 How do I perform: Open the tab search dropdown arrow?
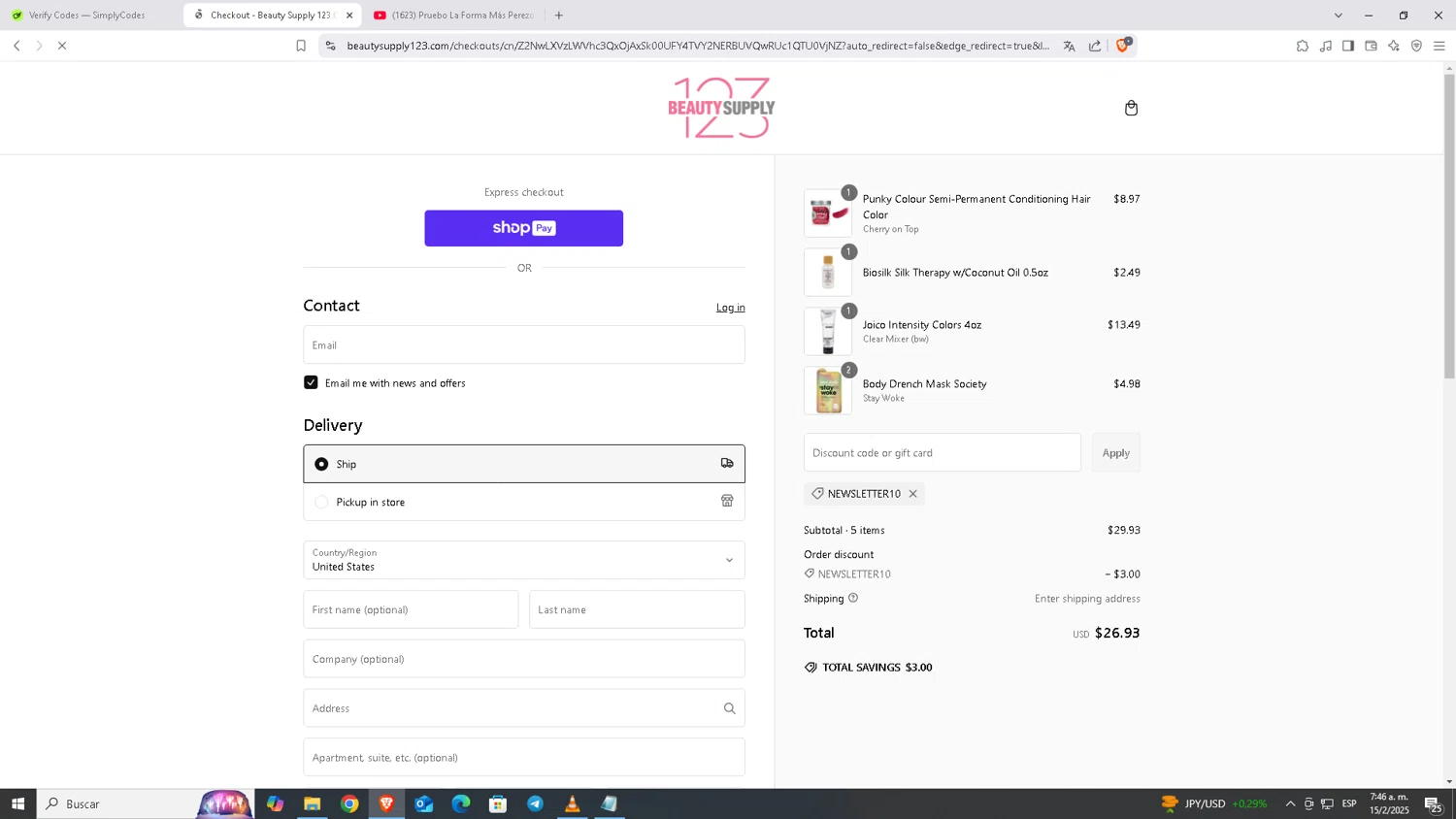pos(1338,16)
